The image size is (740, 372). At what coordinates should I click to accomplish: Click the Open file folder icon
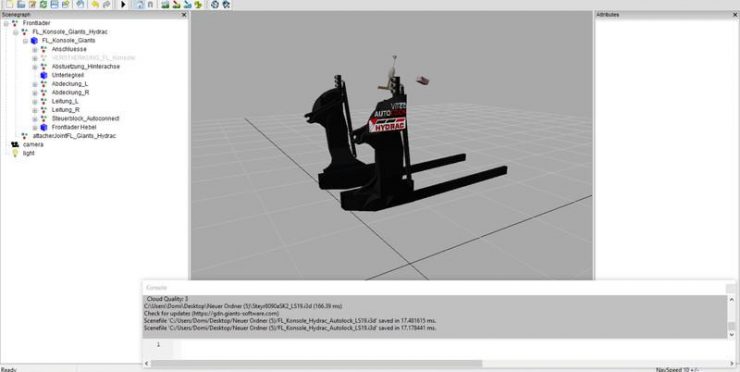click(x=21, y=4)
